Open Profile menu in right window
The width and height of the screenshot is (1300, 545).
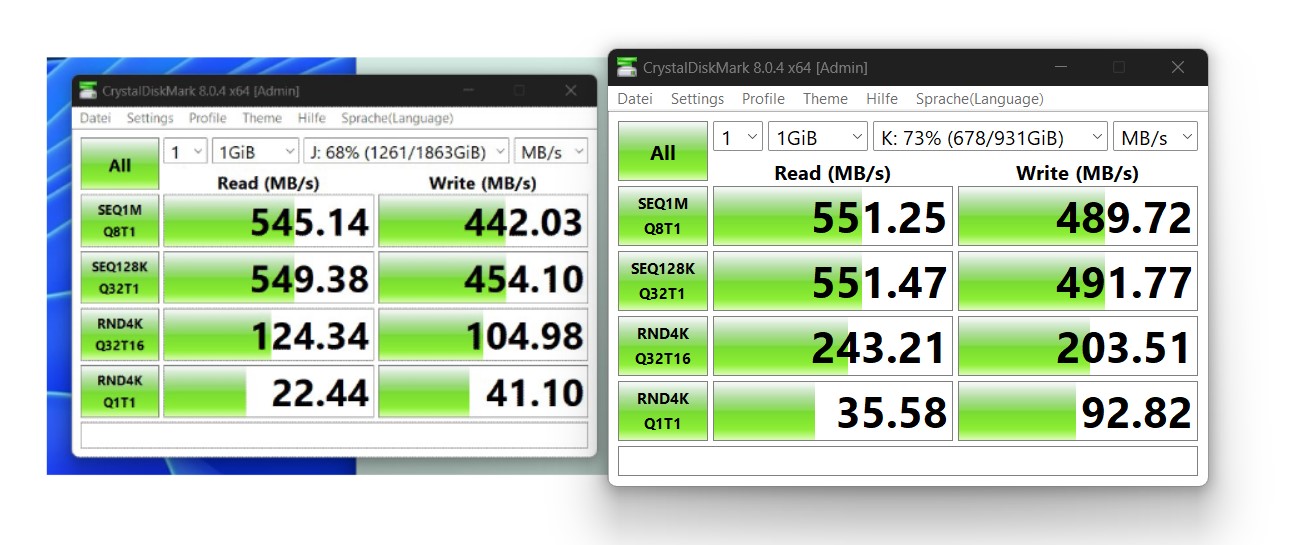pos(763,99)
